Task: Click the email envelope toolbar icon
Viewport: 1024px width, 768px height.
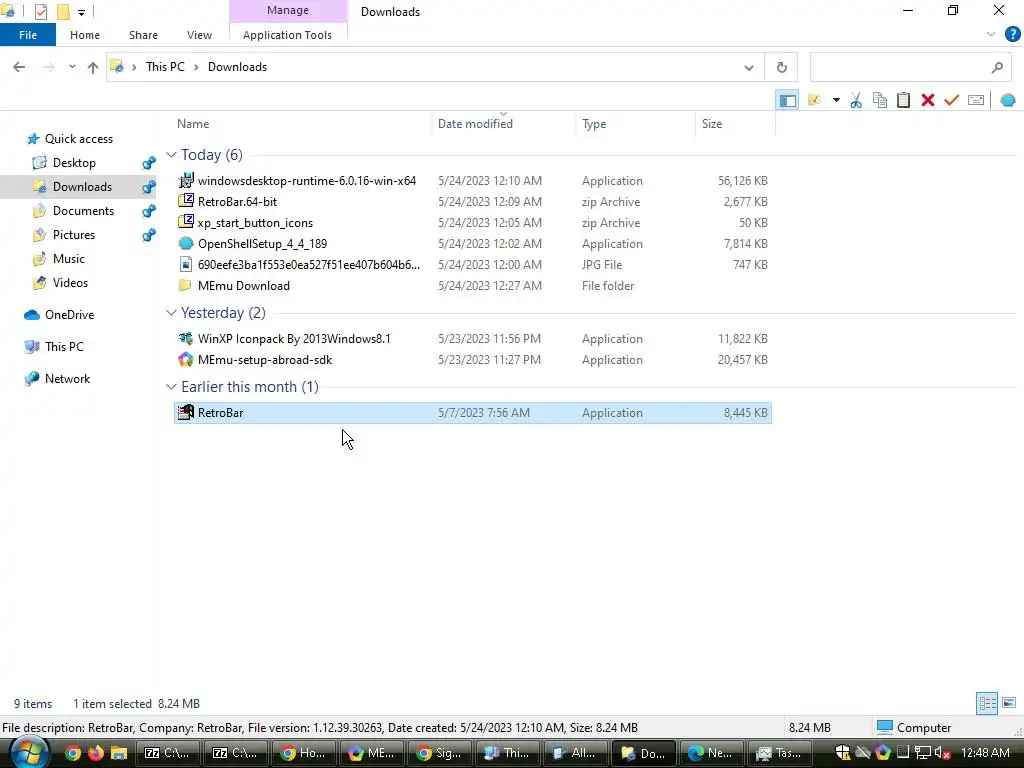Action: point(976,101)
